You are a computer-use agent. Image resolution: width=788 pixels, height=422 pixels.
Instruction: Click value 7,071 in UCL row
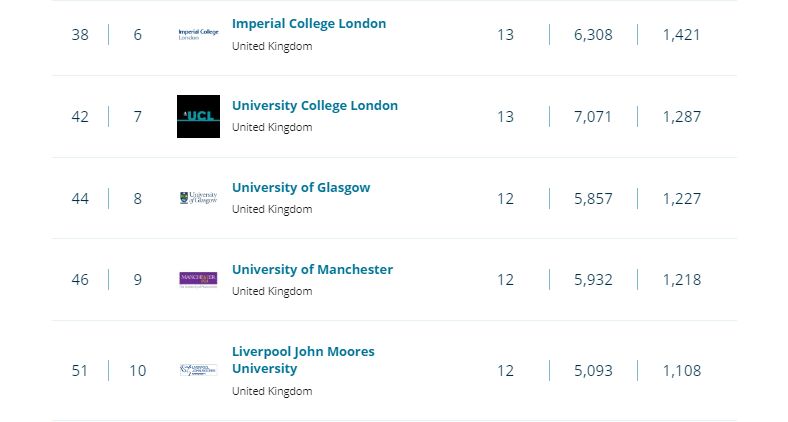593,116
